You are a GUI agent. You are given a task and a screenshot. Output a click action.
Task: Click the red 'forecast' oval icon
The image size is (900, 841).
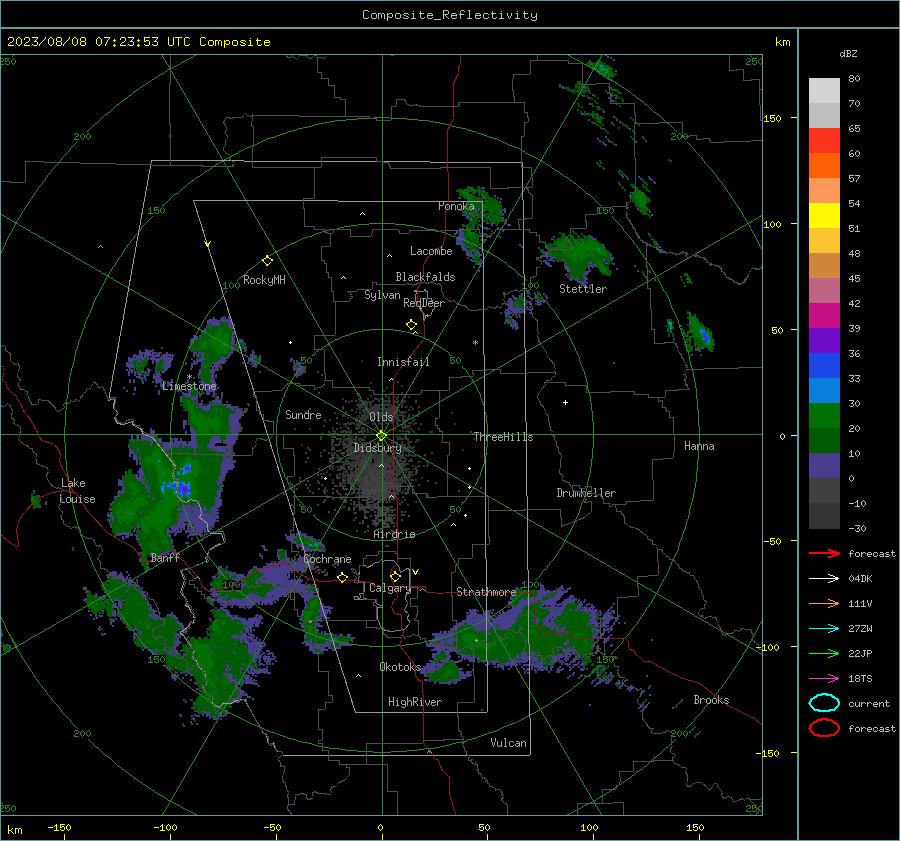[x=824, y=728]
